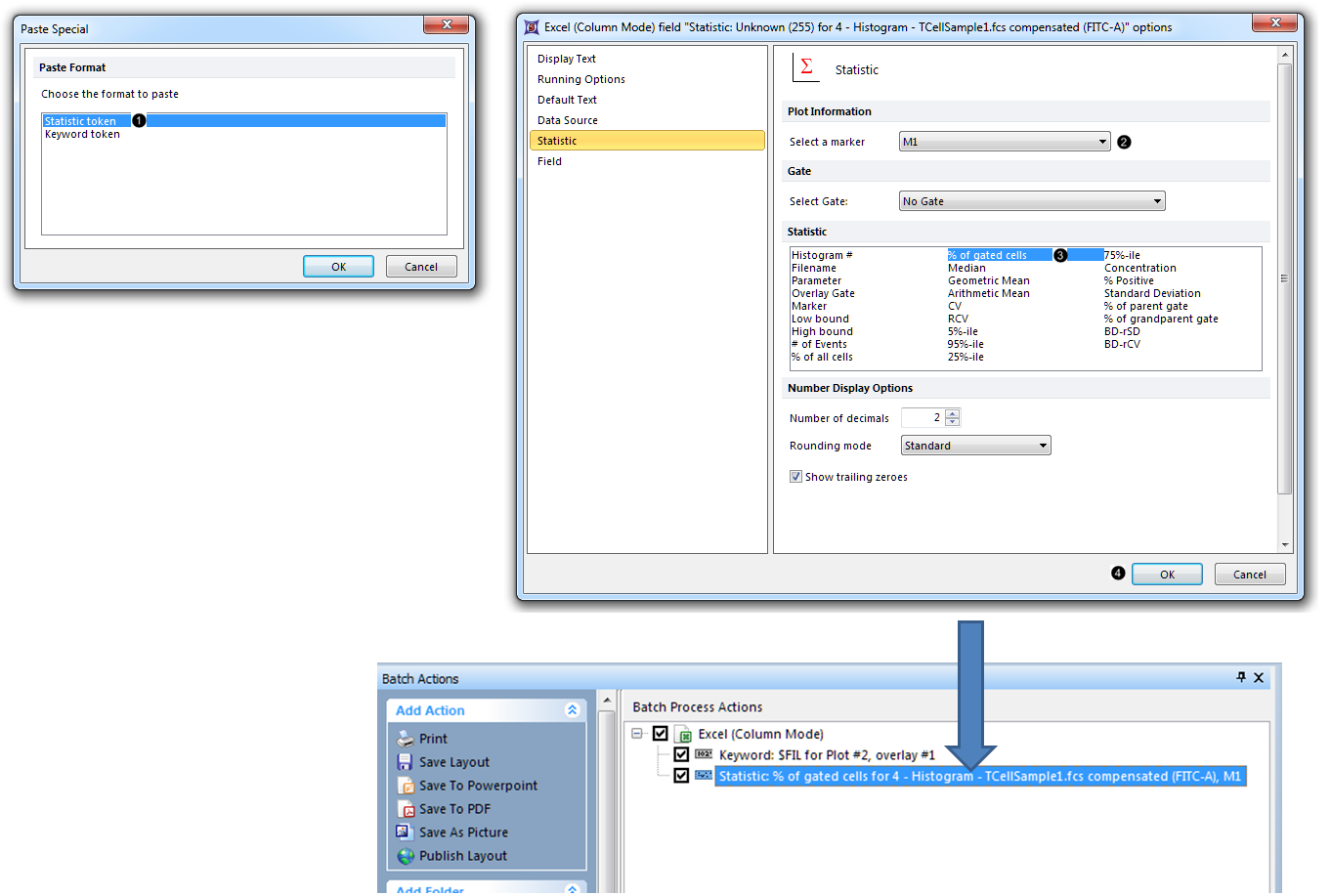
Task: Click the Print action icon
Action: [x=406, y=739]
